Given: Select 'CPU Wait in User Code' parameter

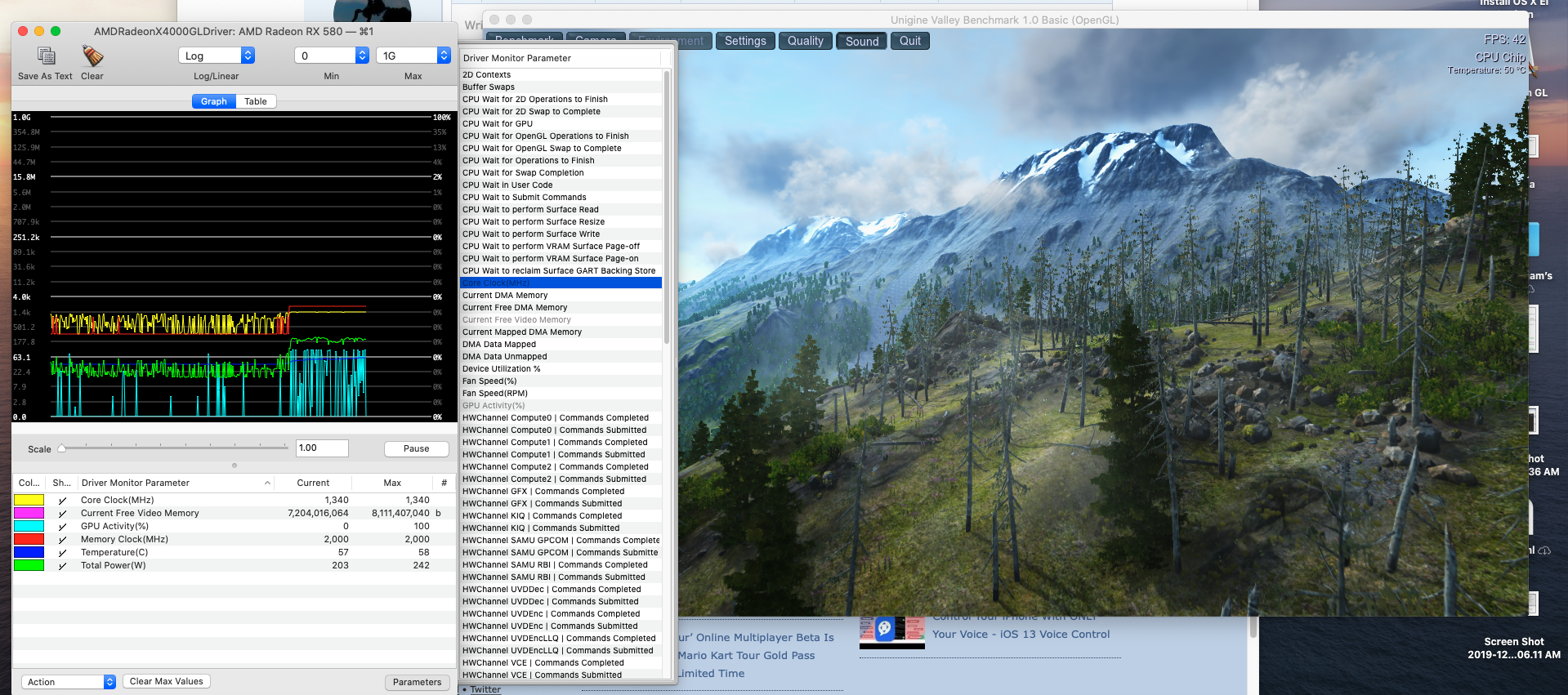Looking at the screenshot, I should click(x=561, y=185).
